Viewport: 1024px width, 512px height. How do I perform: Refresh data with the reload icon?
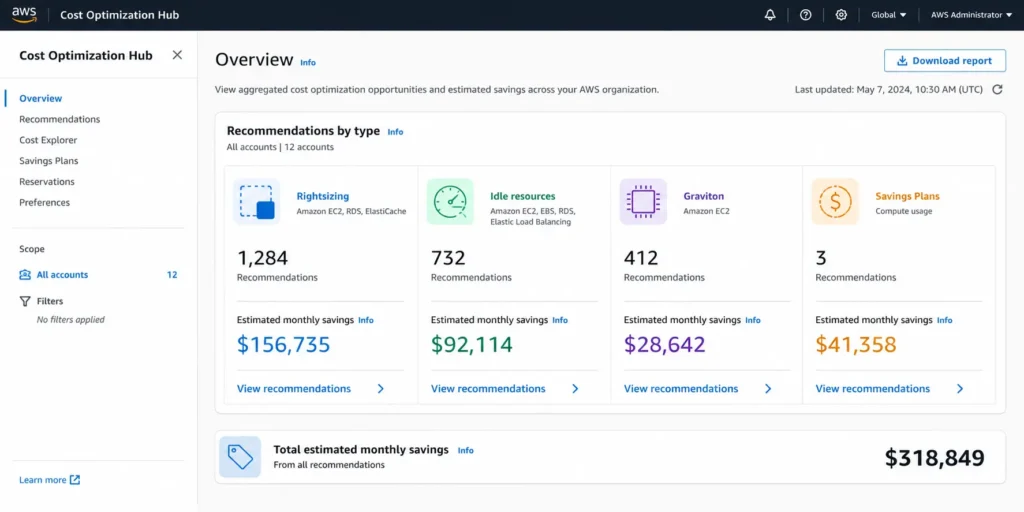[997, 89]
